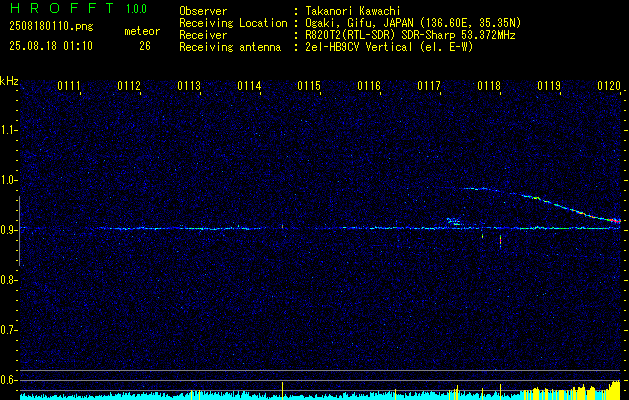This screenshot has height=400, width=629.
Task: Select filename 2508180110.png
Action: (x=51, y=26)
